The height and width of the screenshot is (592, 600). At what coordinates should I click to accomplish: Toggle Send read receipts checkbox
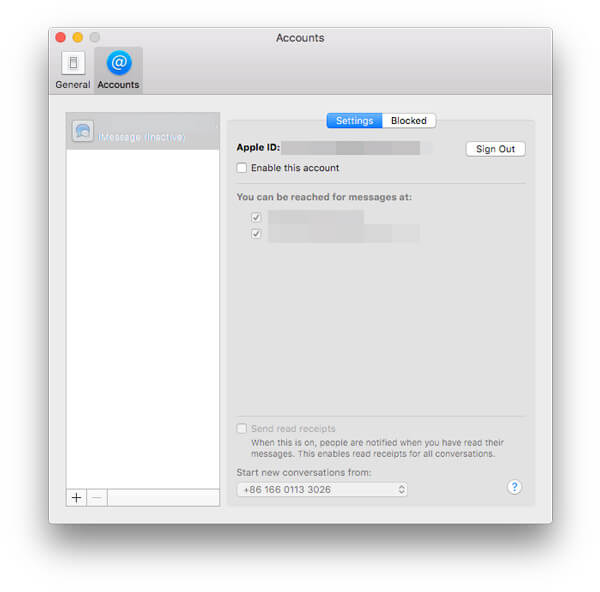click(x=242, y=429)
